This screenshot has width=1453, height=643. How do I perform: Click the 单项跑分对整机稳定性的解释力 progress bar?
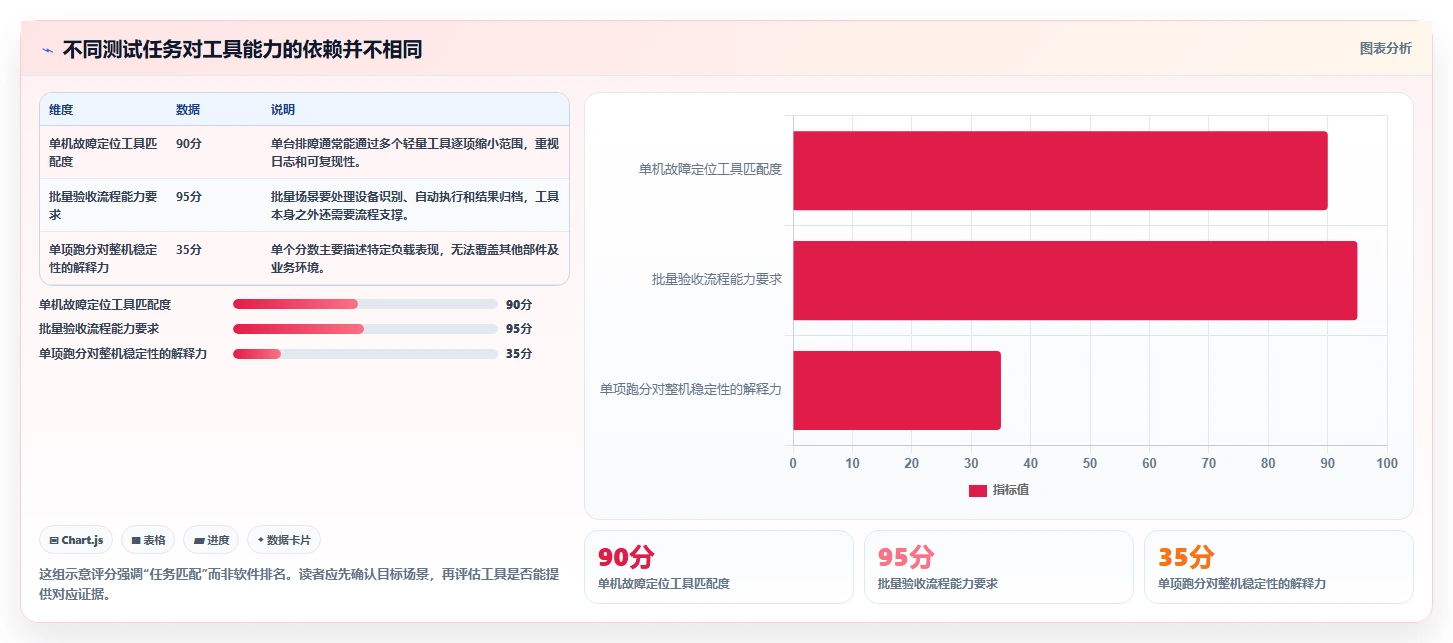[x=365, y=354]
